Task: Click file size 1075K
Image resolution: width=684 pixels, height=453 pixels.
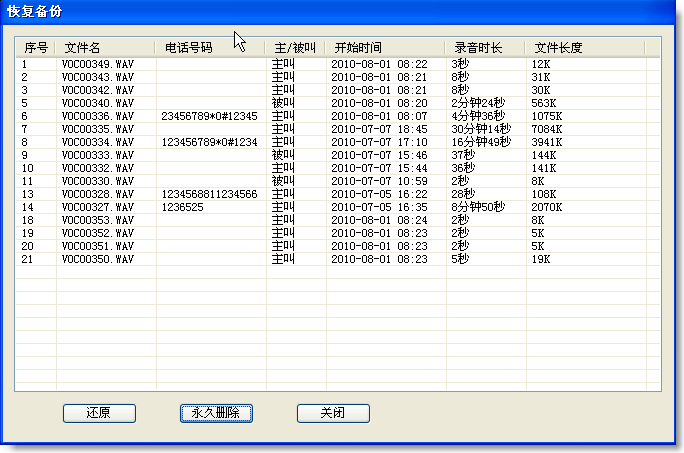Action: (547, 117)
